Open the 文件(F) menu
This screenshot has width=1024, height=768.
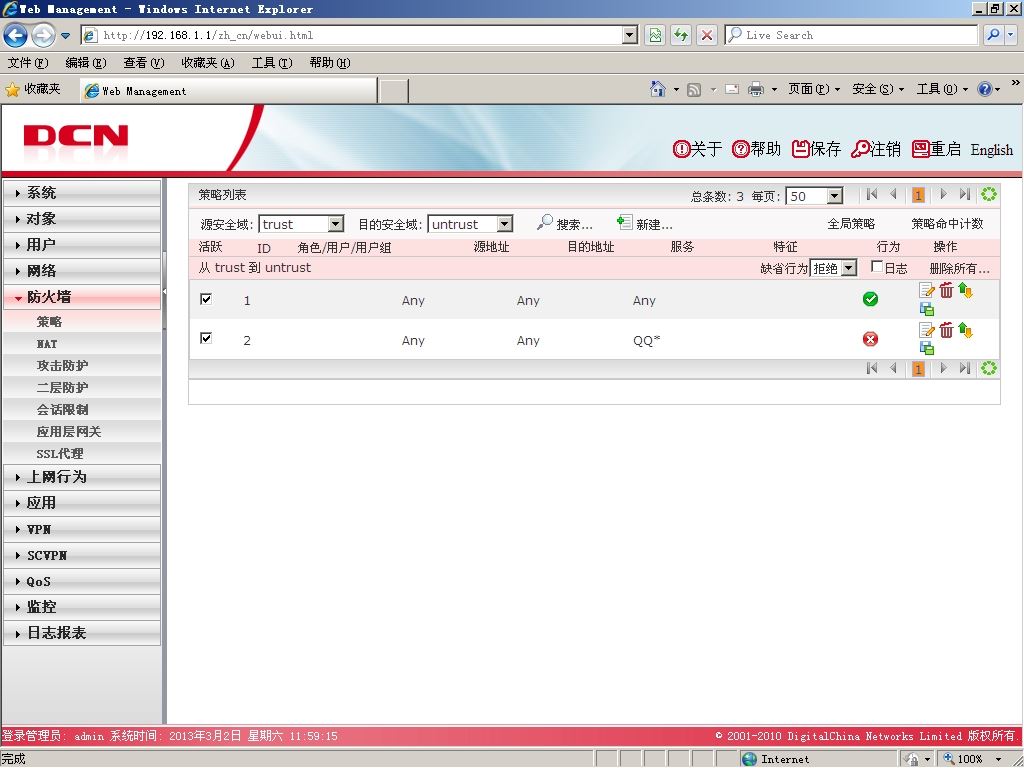coord(28,63)
